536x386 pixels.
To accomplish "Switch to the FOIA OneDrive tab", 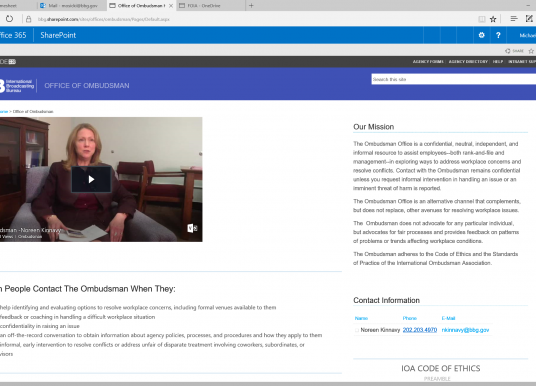I will coord(210,5).
